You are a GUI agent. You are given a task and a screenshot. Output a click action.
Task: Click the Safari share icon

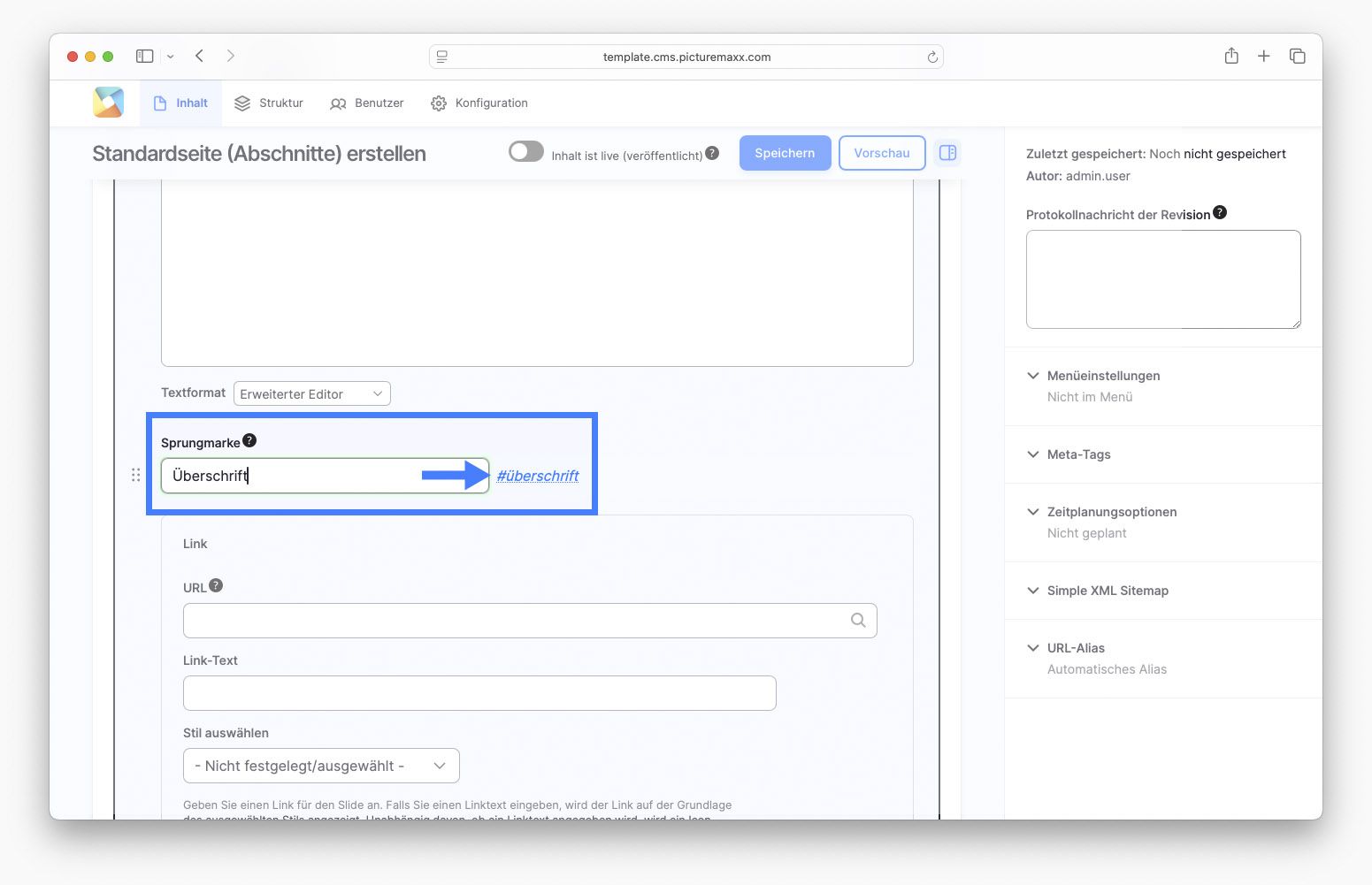click(1230, 57)
